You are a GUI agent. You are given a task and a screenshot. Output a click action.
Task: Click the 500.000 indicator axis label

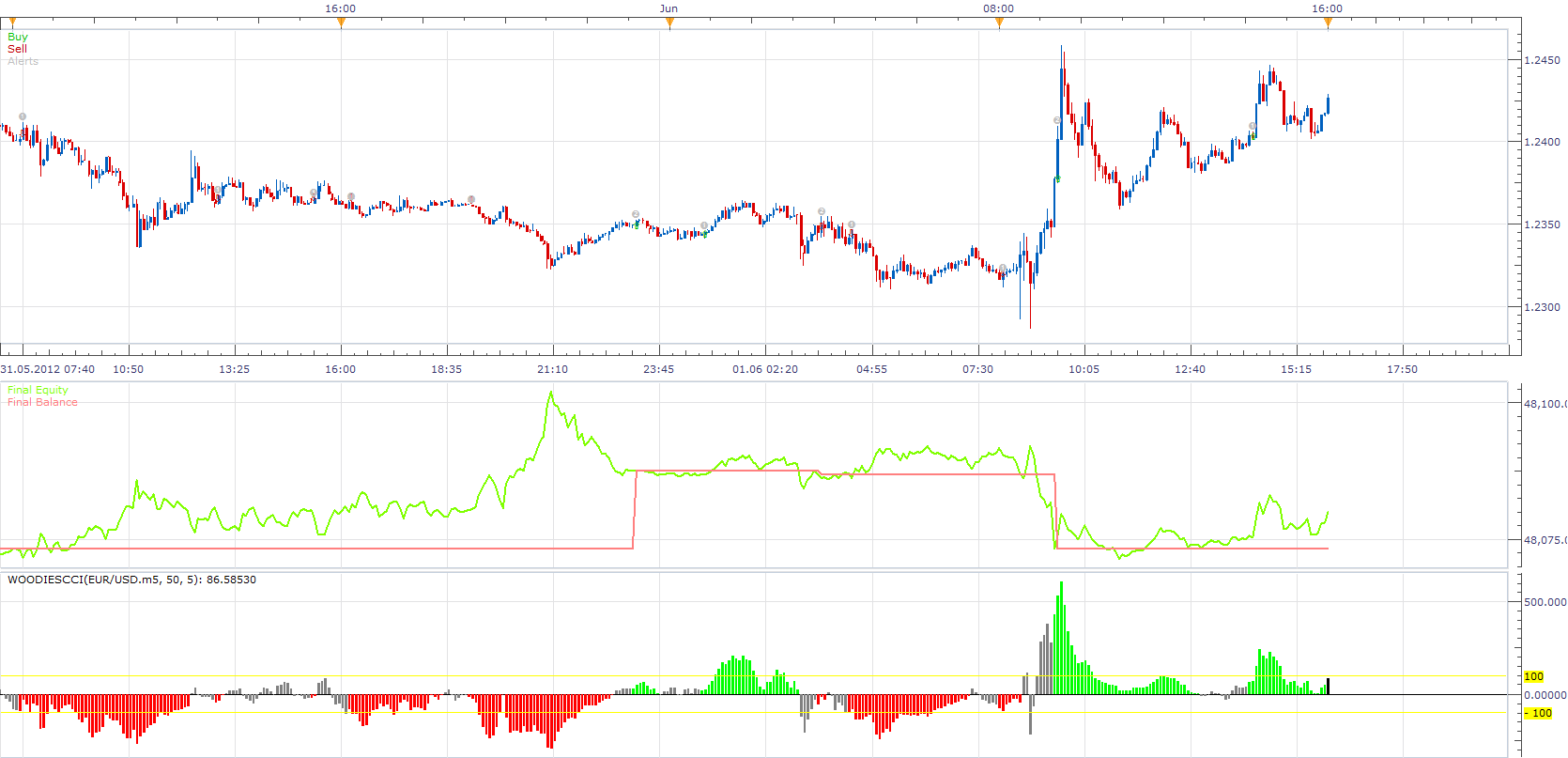coord(1545,602)
